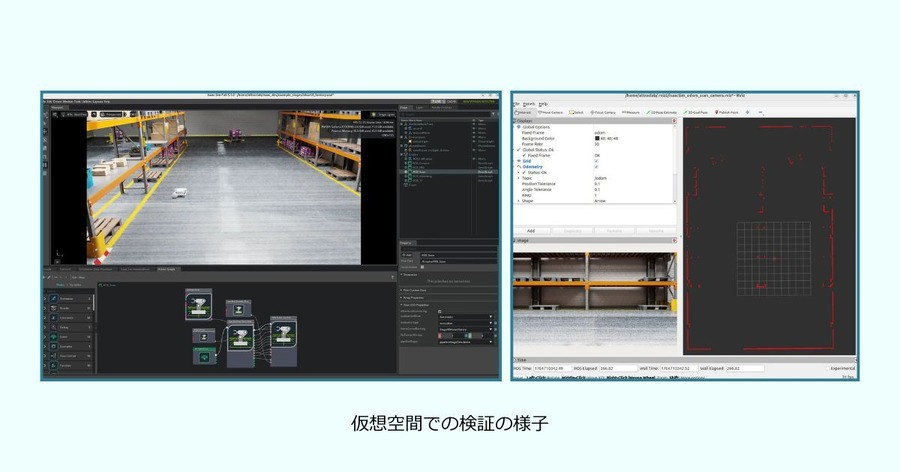
Task: Click the Background Color swatch in RViz
Action: (x=597, y=138)
